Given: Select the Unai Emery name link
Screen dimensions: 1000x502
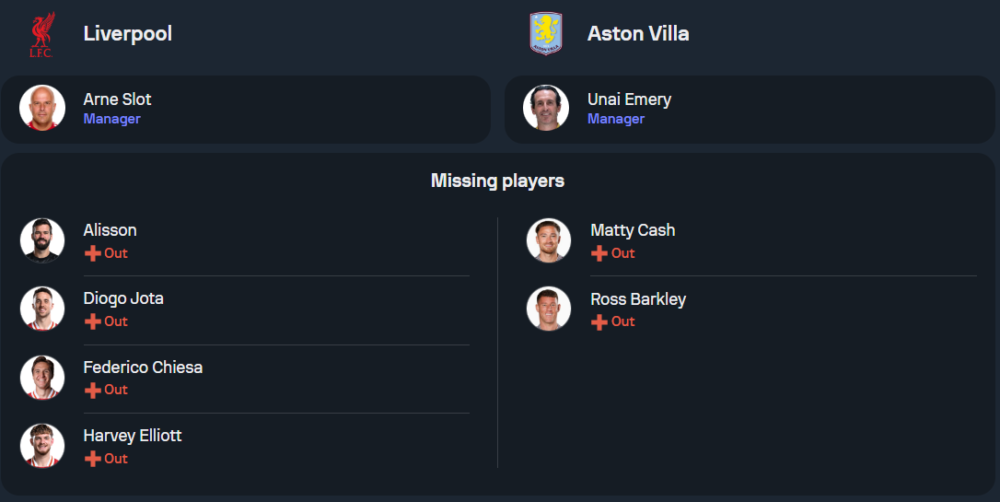Looking at the screenshot, I should click(629, 99).
